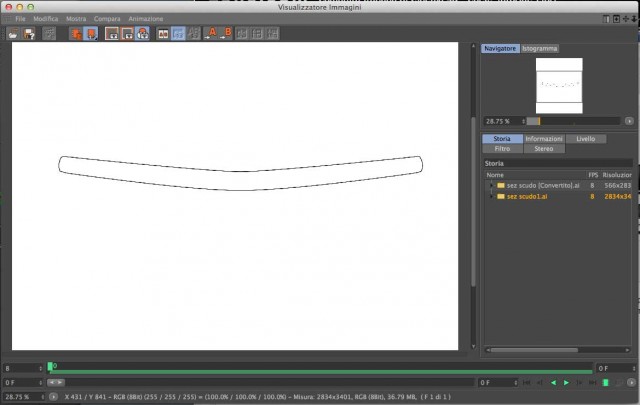Adjust the Navigator zoom slider
The width and height of the screenshot is (640, 405).
click(x=573, y=121)
